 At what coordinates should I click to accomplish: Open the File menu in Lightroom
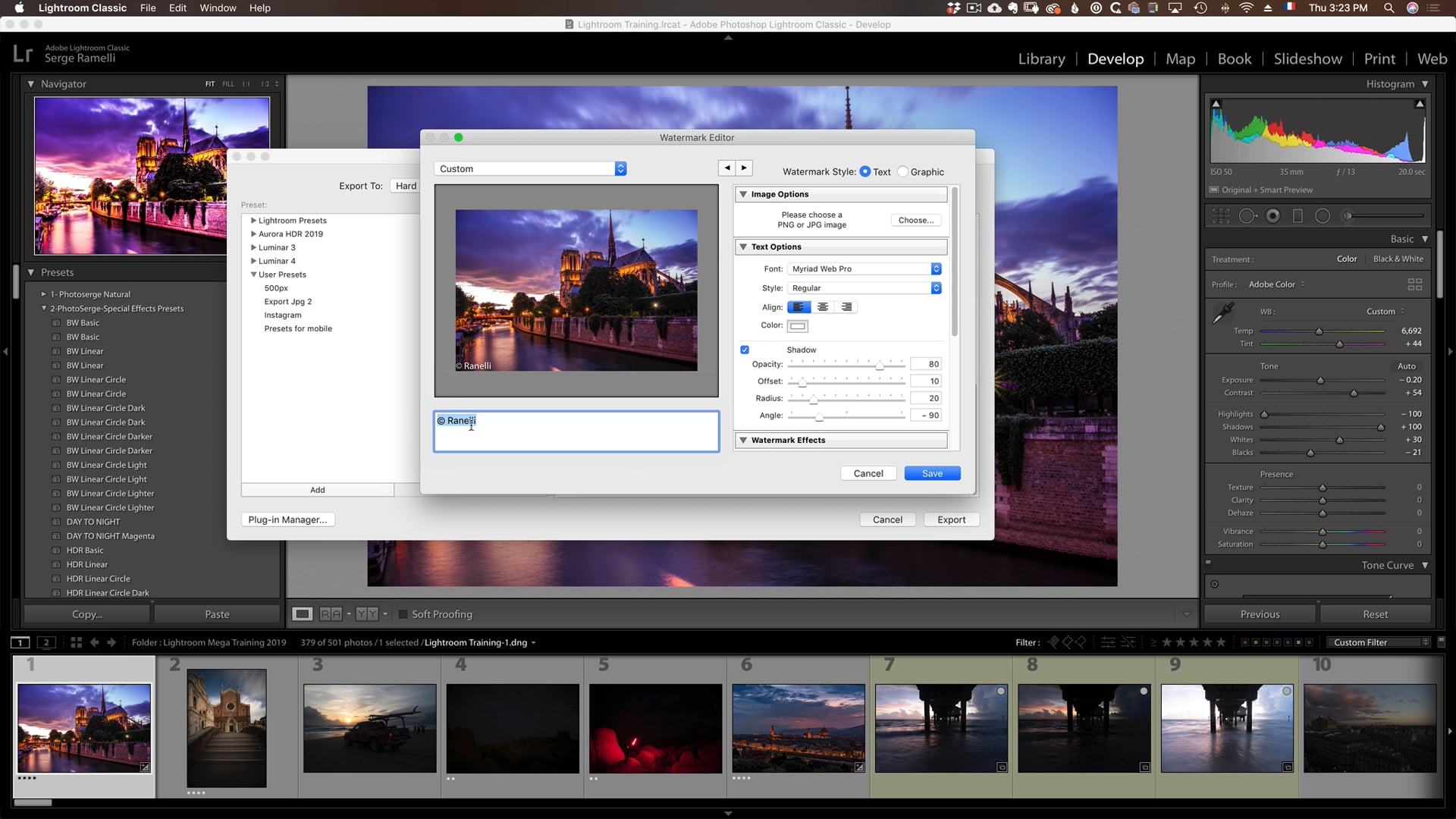148,8
